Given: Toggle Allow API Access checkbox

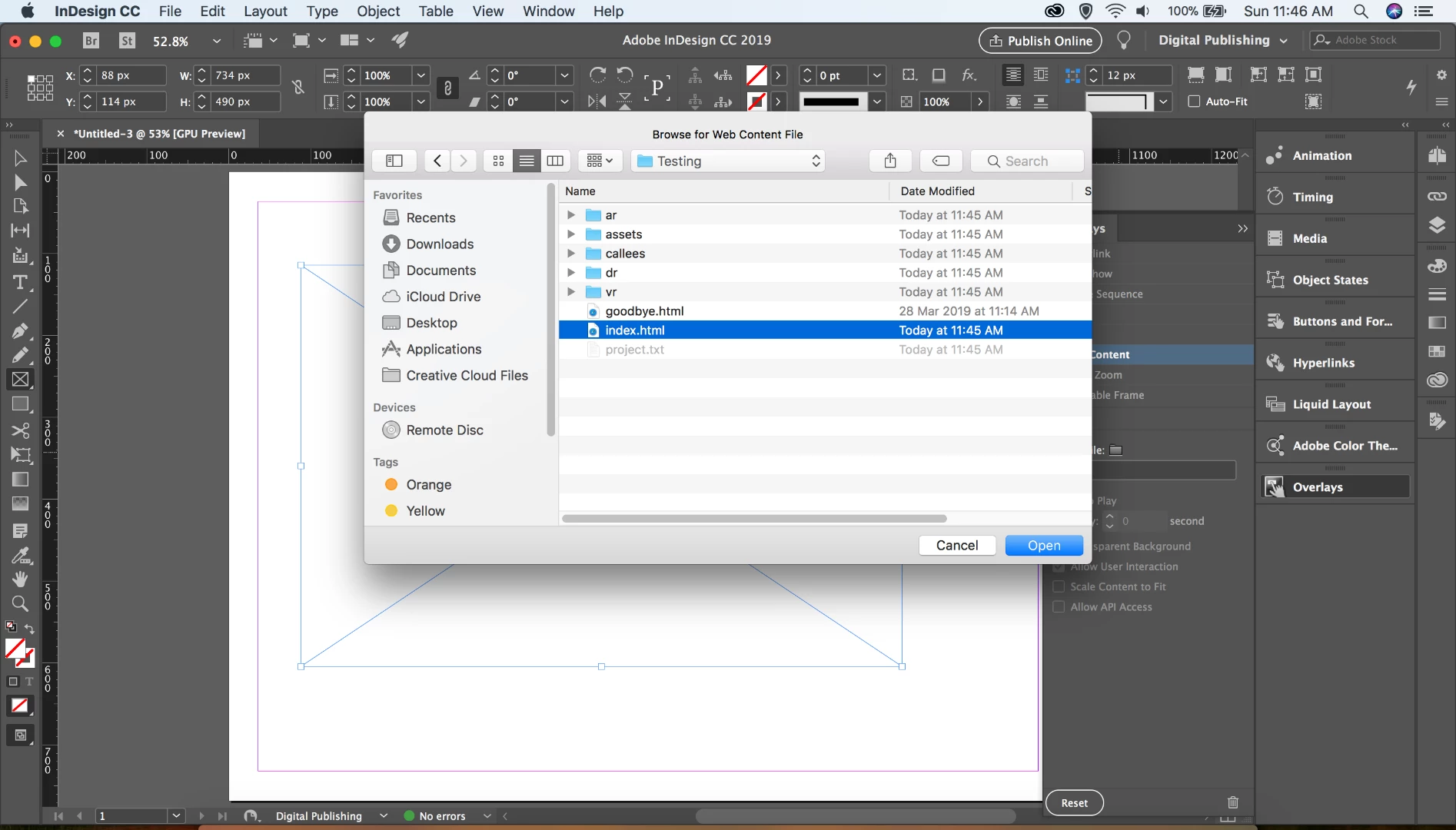Looking at the screenshot, I should click(1059, 606).
